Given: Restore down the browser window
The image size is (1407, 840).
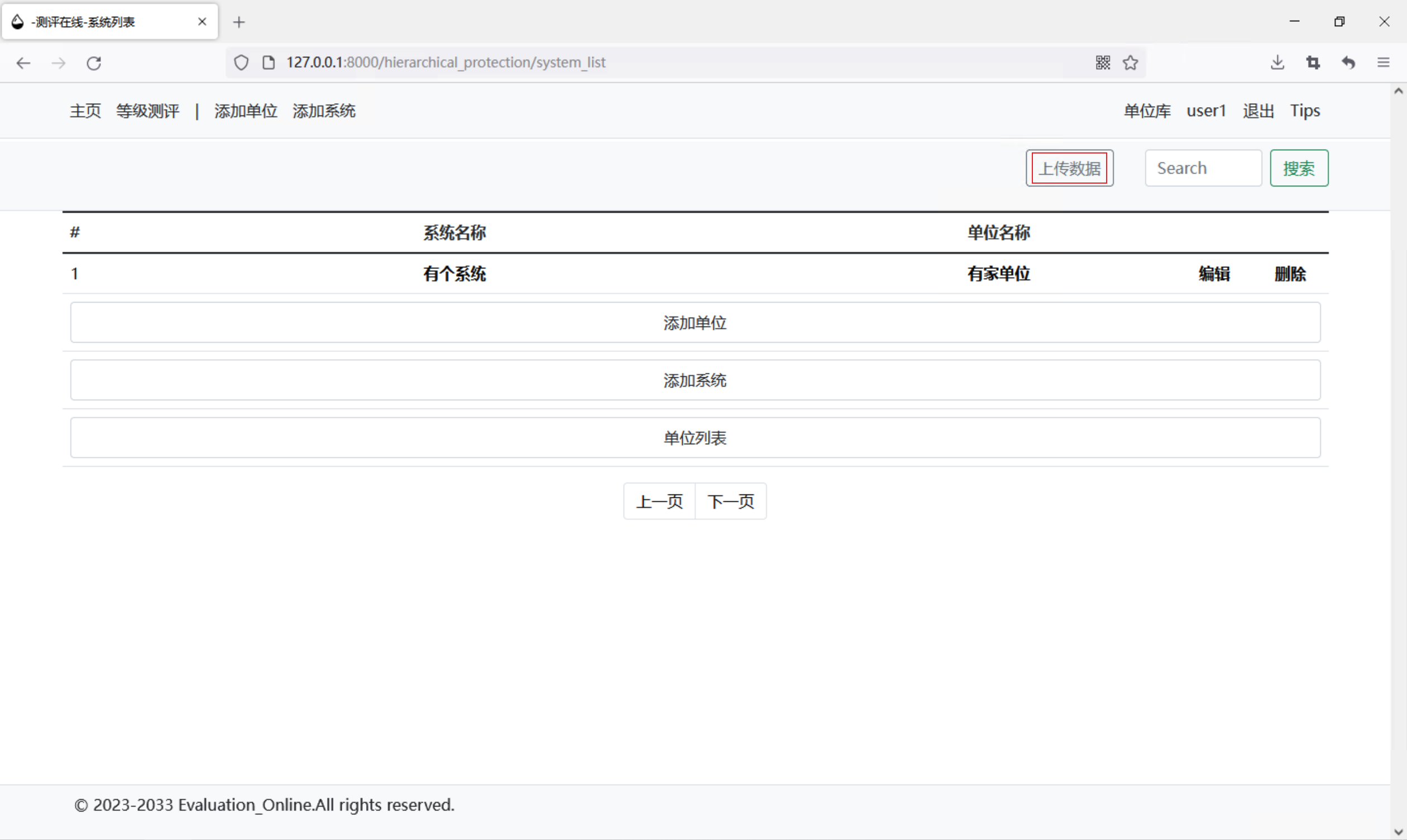Looking at the screenshot, I should click(x=1339, y=22).
